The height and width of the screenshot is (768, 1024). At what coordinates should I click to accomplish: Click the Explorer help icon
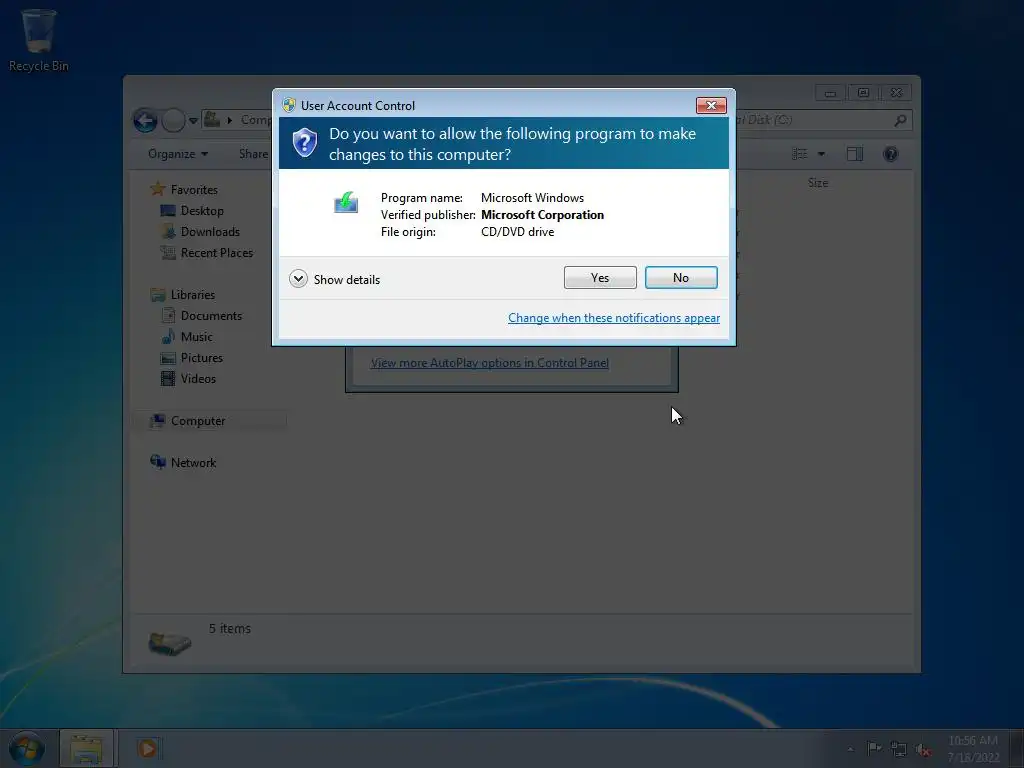click(890, 154)
